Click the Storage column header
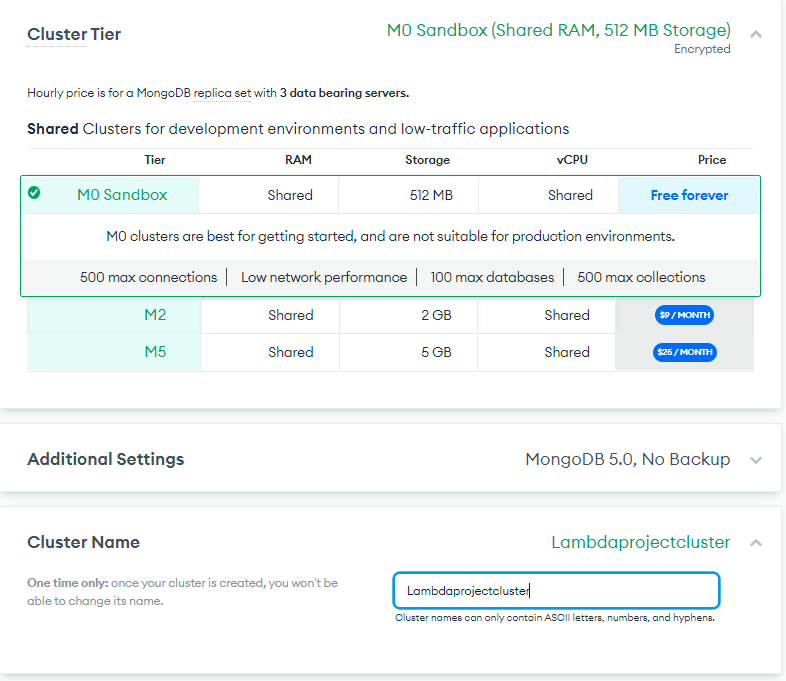This screenshot has width=786, height=681. pyautogui.click(x=428, y=160)
